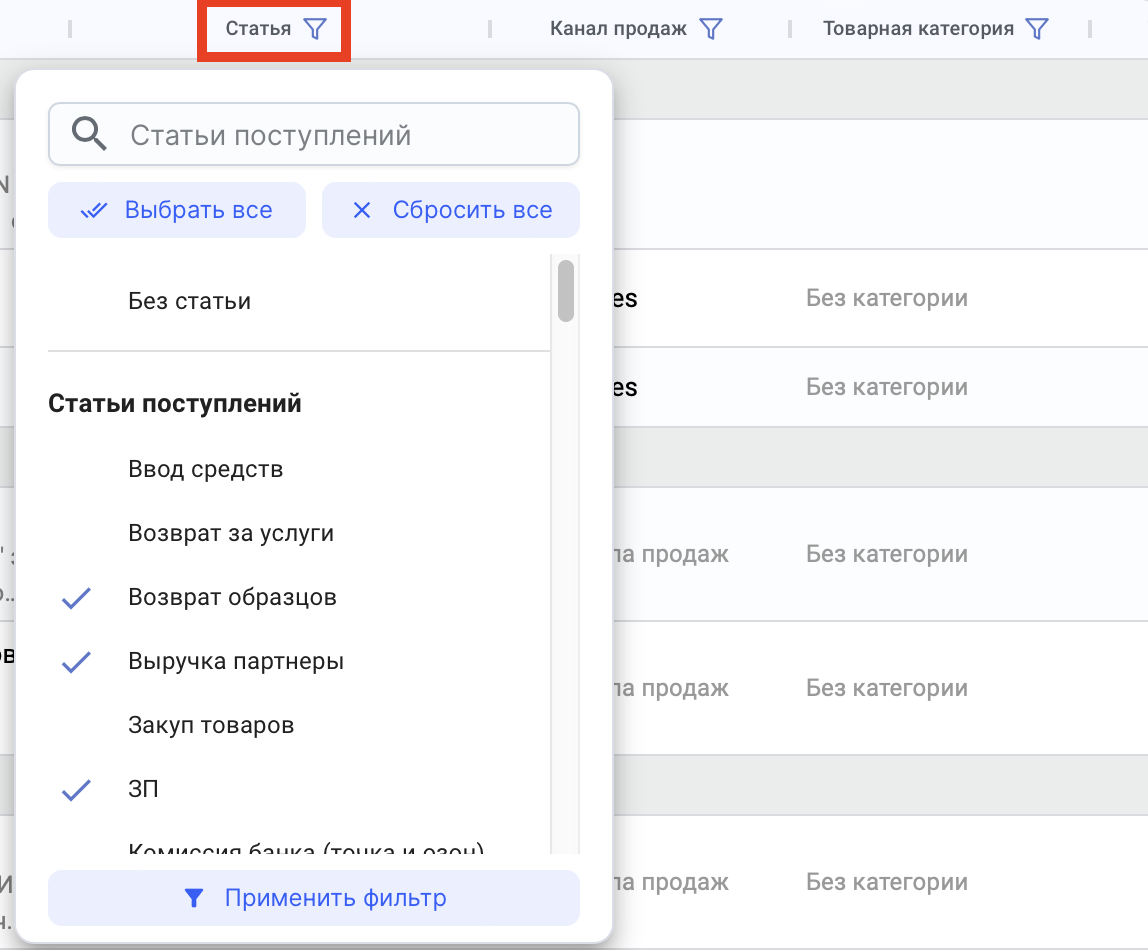Apply filter with the Применить фильтр button
The image size is (1148, 950).
click(x=334, y=899)
